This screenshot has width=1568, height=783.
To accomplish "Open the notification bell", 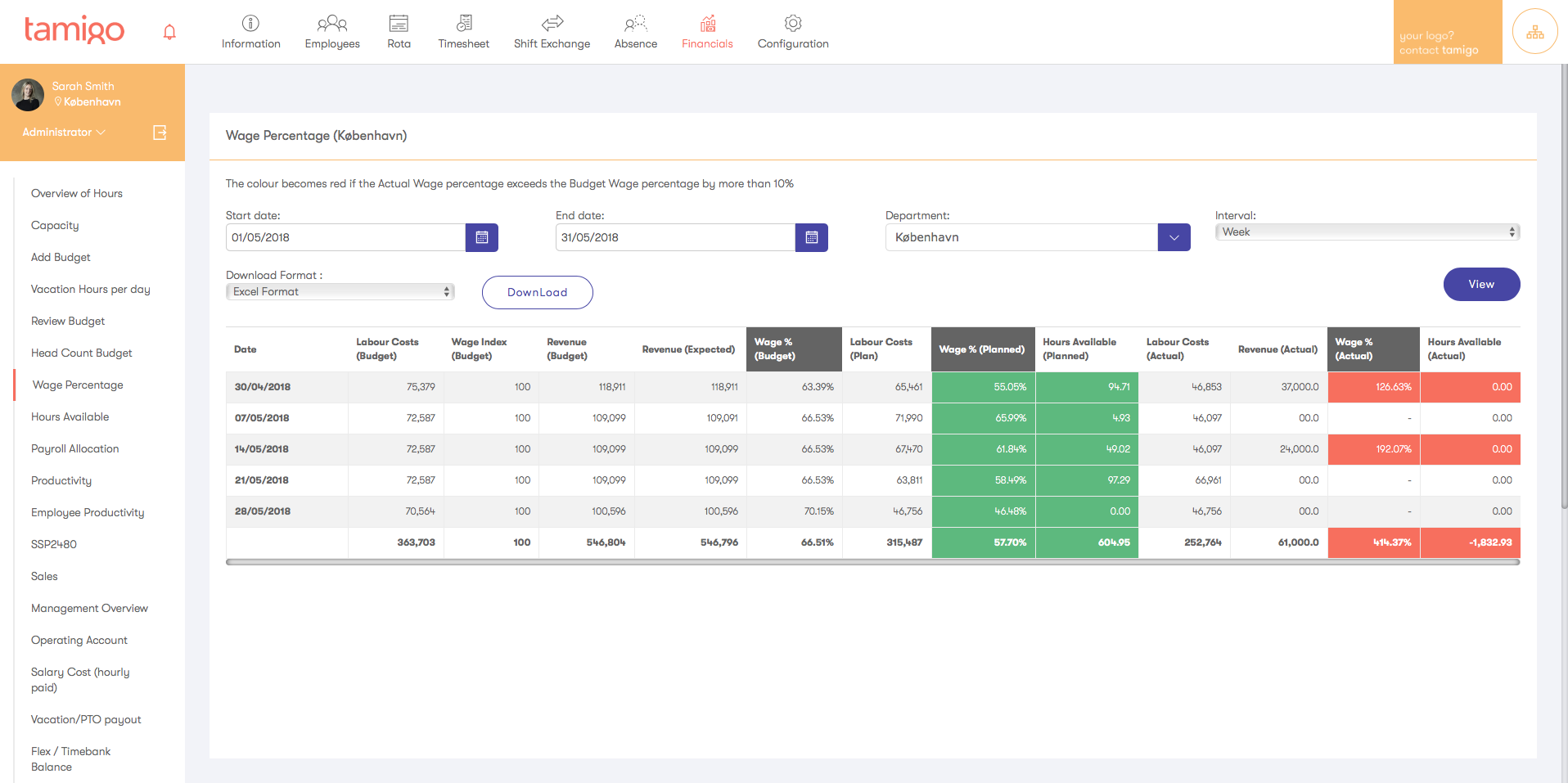I will [169, 32].
